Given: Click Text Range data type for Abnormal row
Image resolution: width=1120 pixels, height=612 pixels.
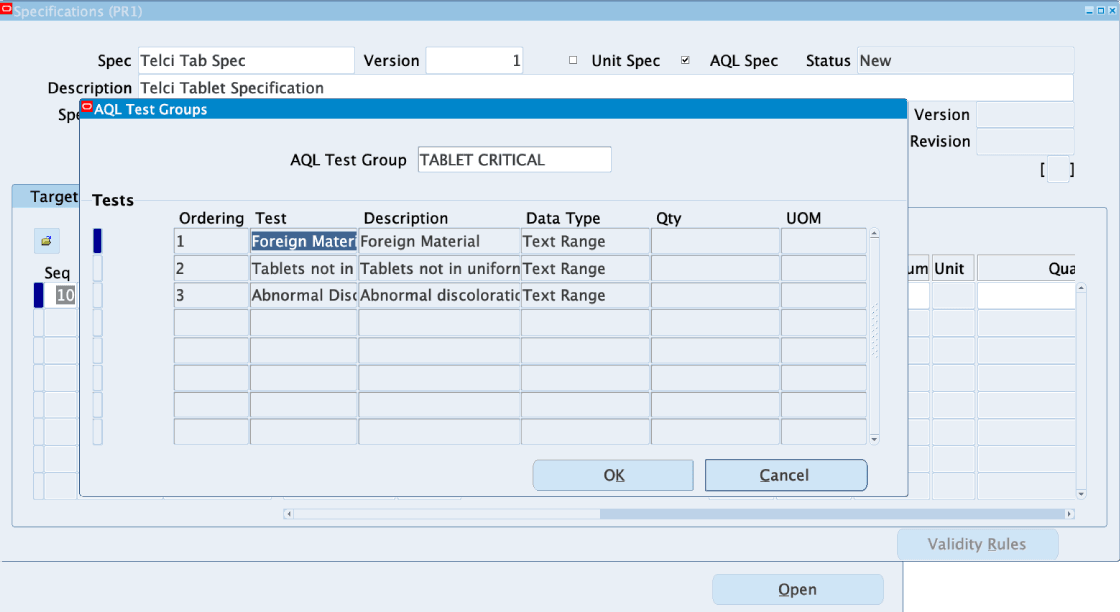Looking at the screenshot, I should pyautogui.click(x=586, y=296).
